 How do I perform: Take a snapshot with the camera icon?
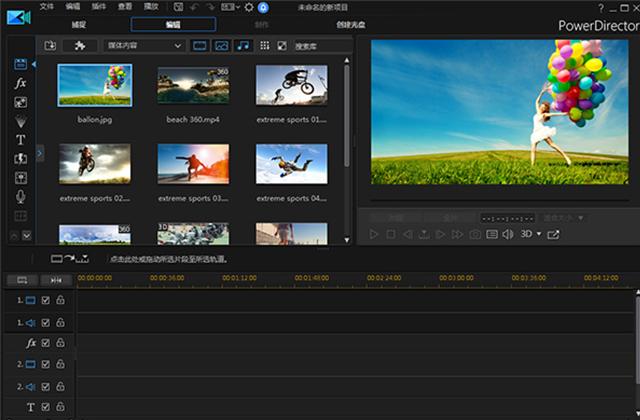point(473,234)
